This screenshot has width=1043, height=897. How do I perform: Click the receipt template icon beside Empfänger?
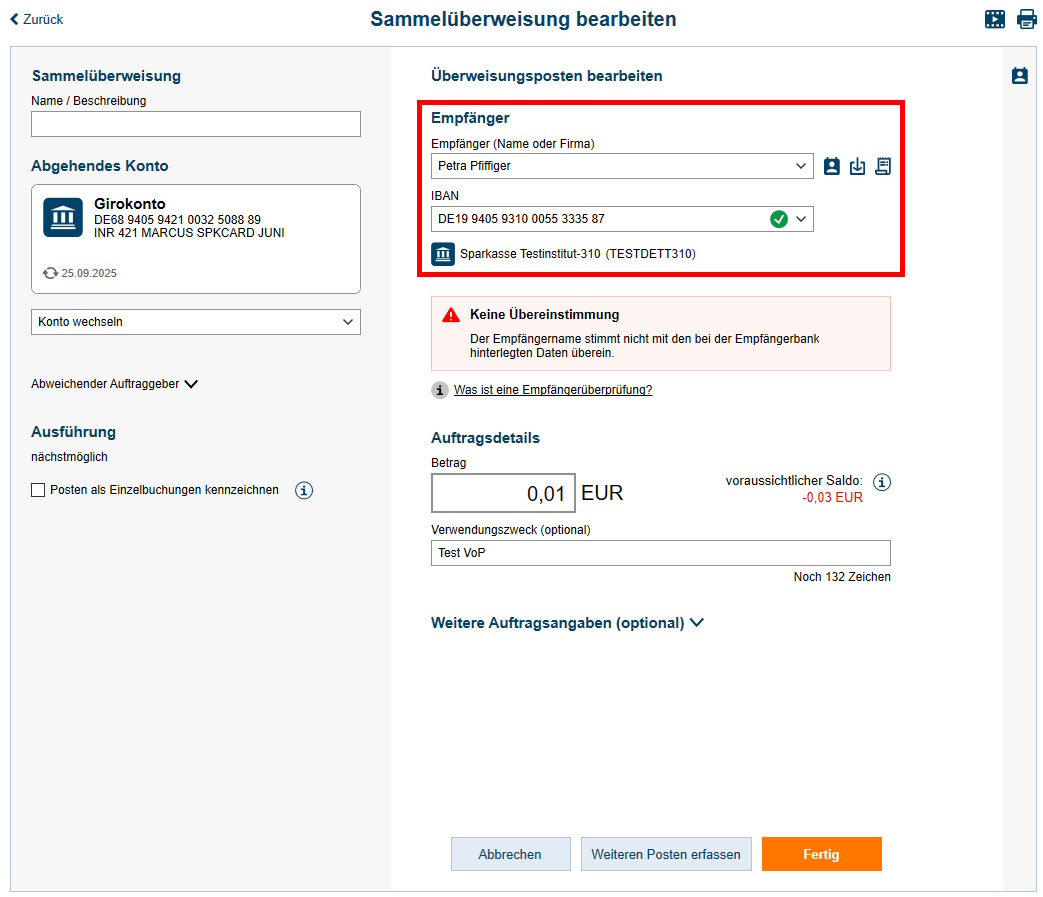point(883,167)
